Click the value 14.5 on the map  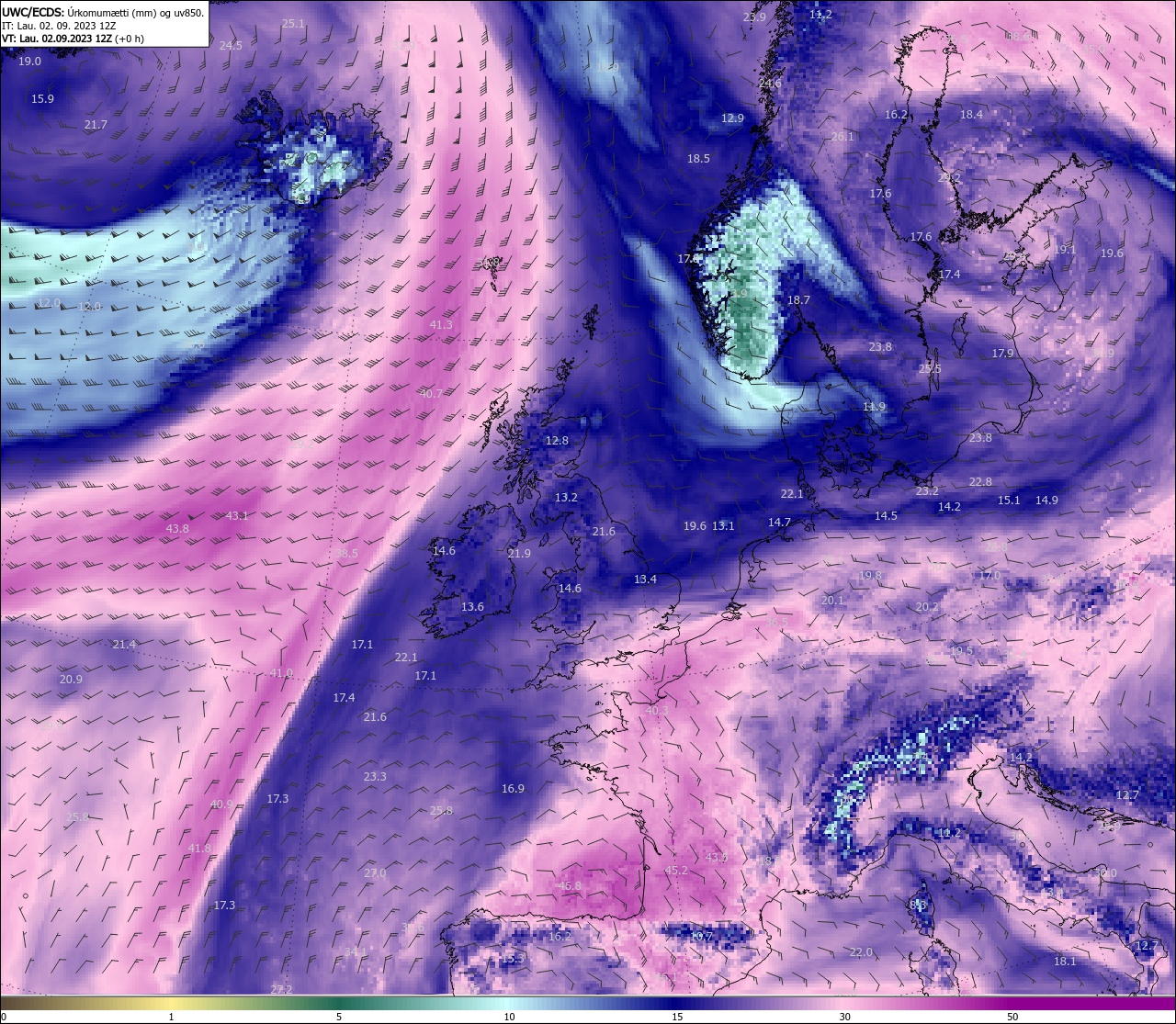886,516
